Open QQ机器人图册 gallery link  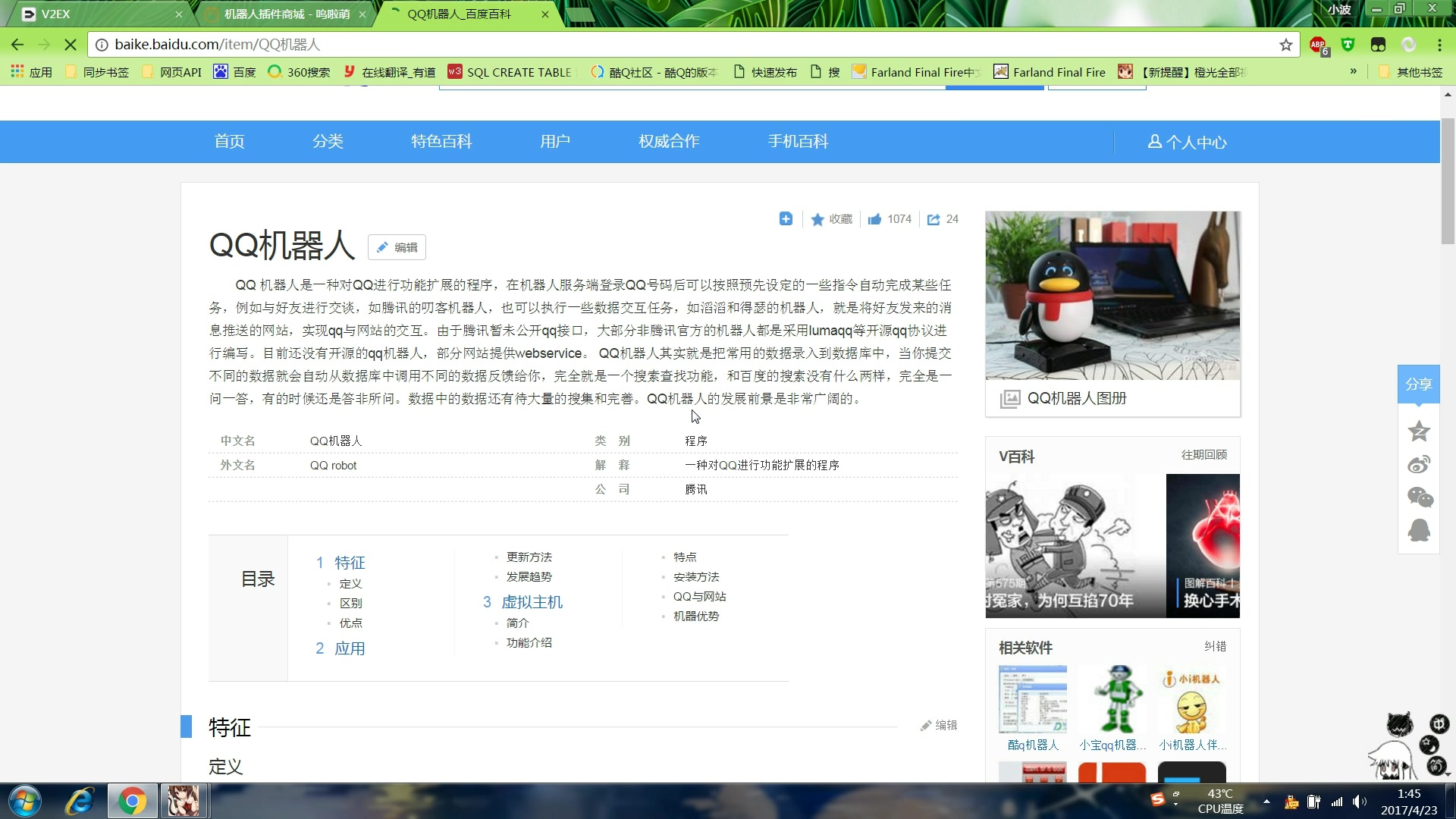click(x=1077, y=398)
